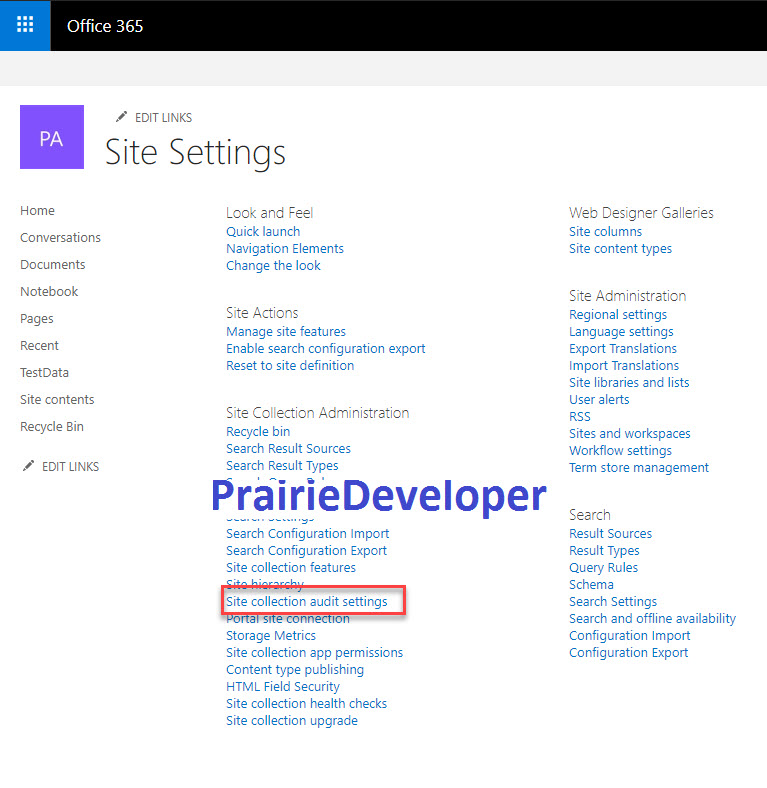Click the left sidebar EDIT LINKS pencil icon
This screenshot has width=767, height=788.
[x=28, y=466]
